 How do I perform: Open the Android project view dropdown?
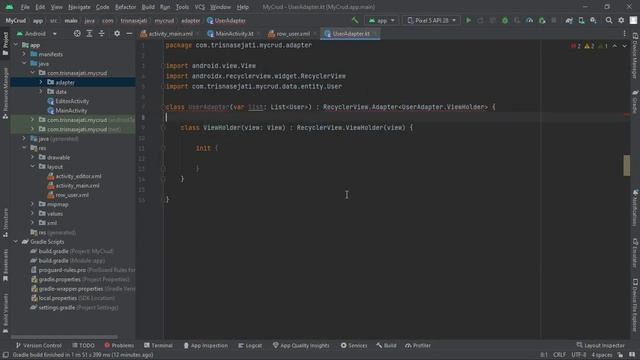pos(37,34)
